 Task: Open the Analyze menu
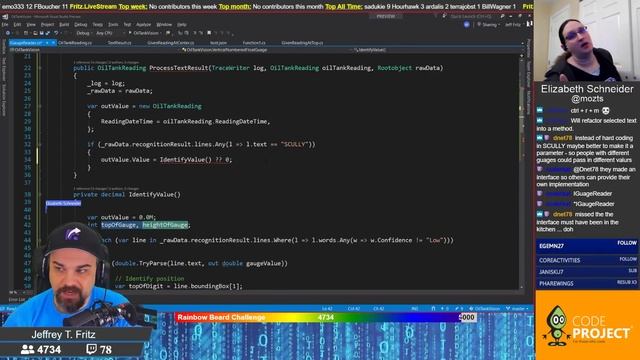coord(143,25)
